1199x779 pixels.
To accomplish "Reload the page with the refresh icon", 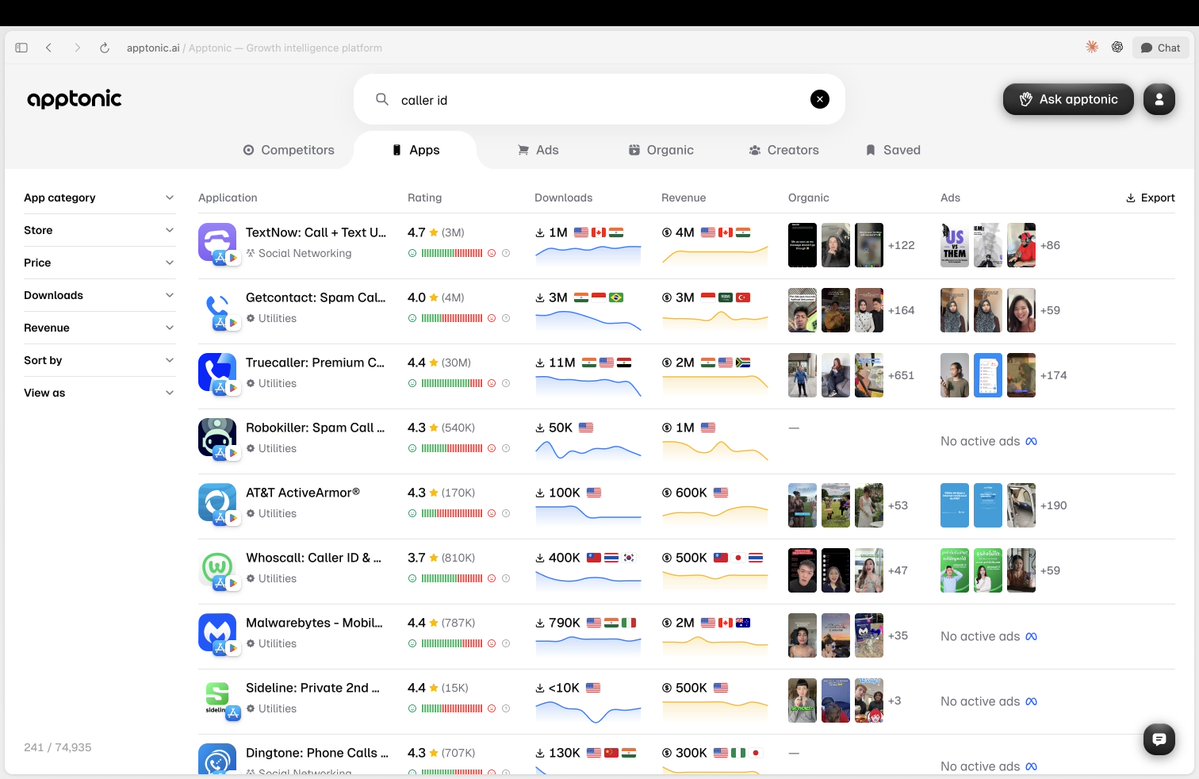I will point(105,47).
